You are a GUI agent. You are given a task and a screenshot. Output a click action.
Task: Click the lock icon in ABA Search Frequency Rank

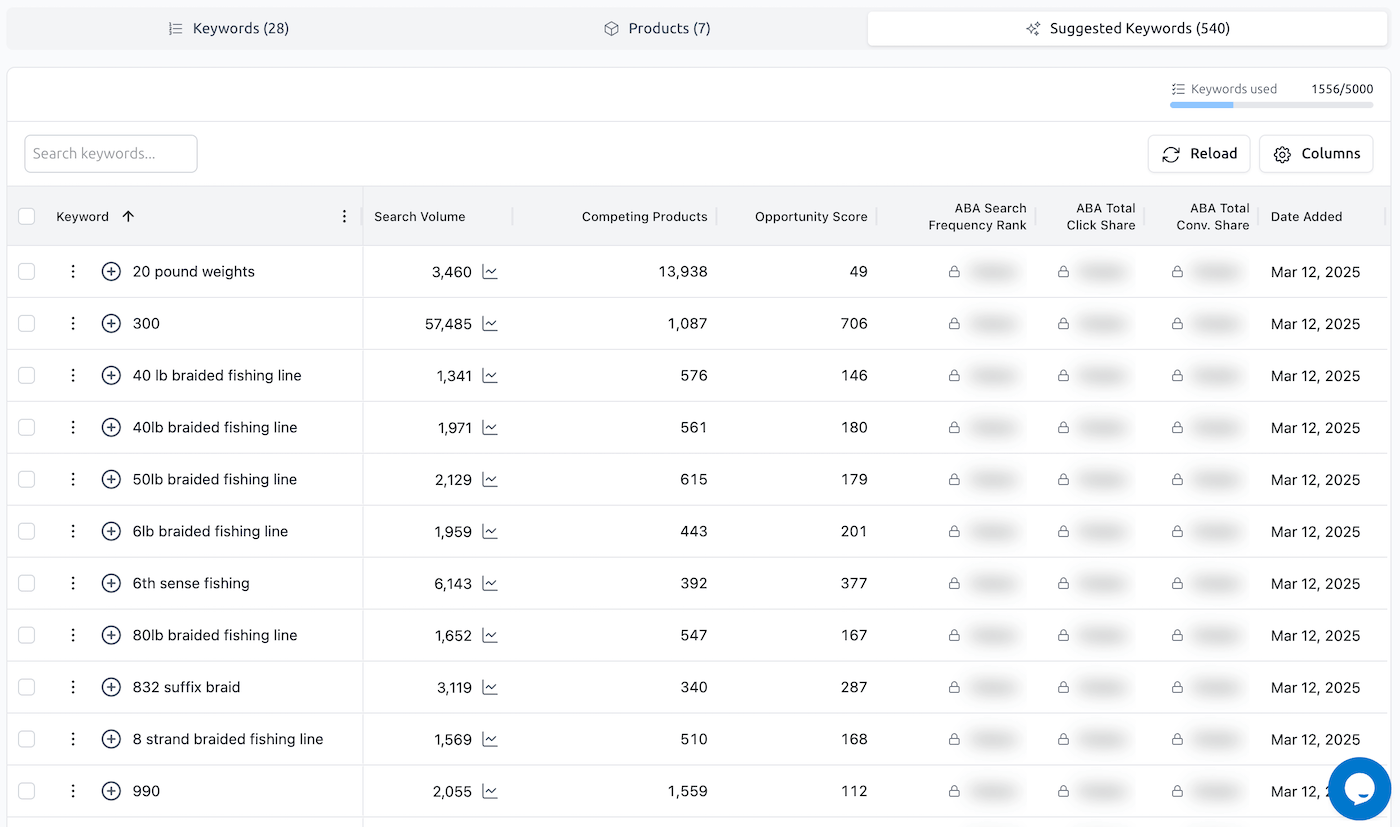click(x=954, y=271)
